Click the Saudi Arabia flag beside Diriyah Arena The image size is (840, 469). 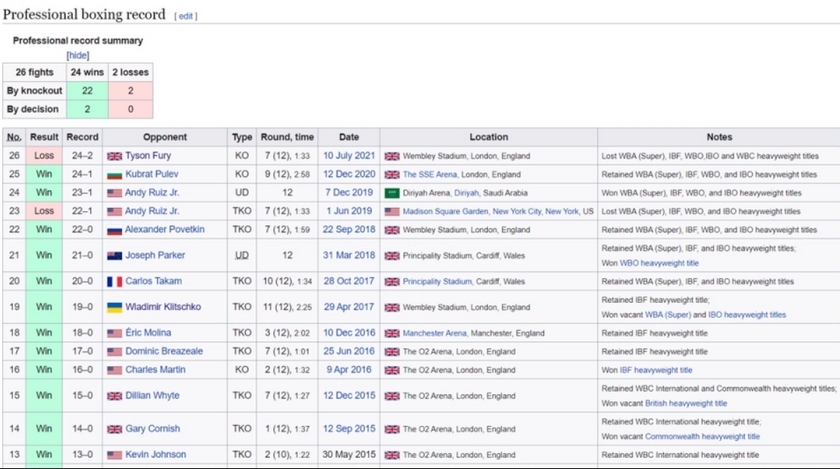(x=392, y=193)
